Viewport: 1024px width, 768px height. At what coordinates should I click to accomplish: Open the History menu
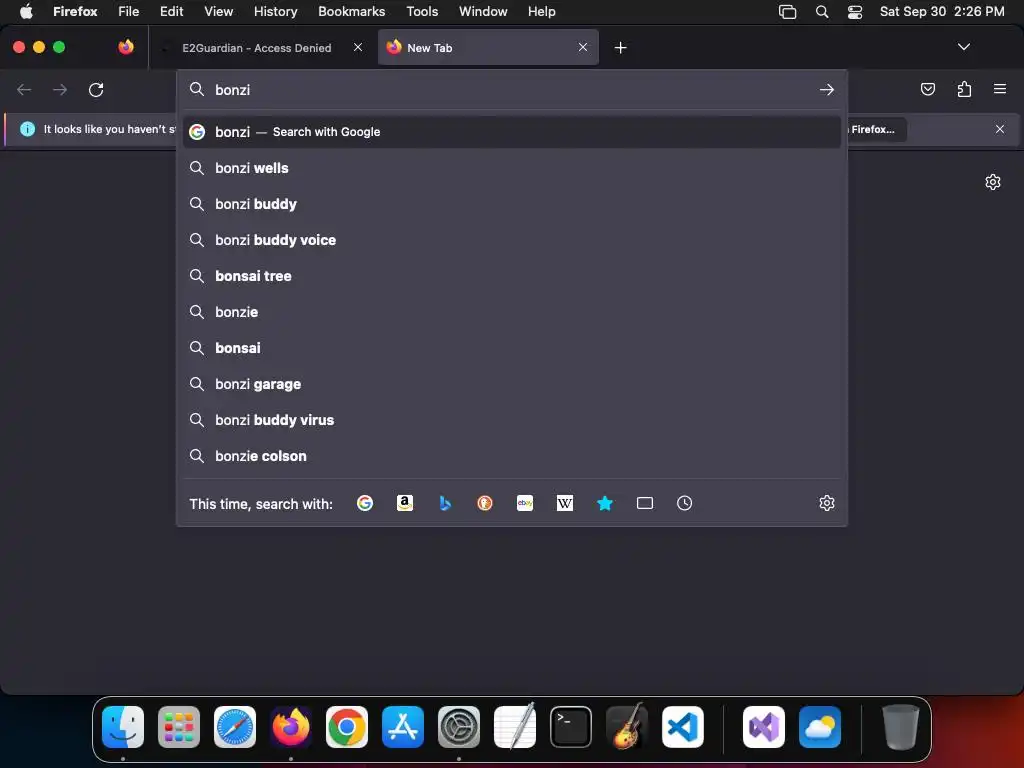click(x=276, y=11)
